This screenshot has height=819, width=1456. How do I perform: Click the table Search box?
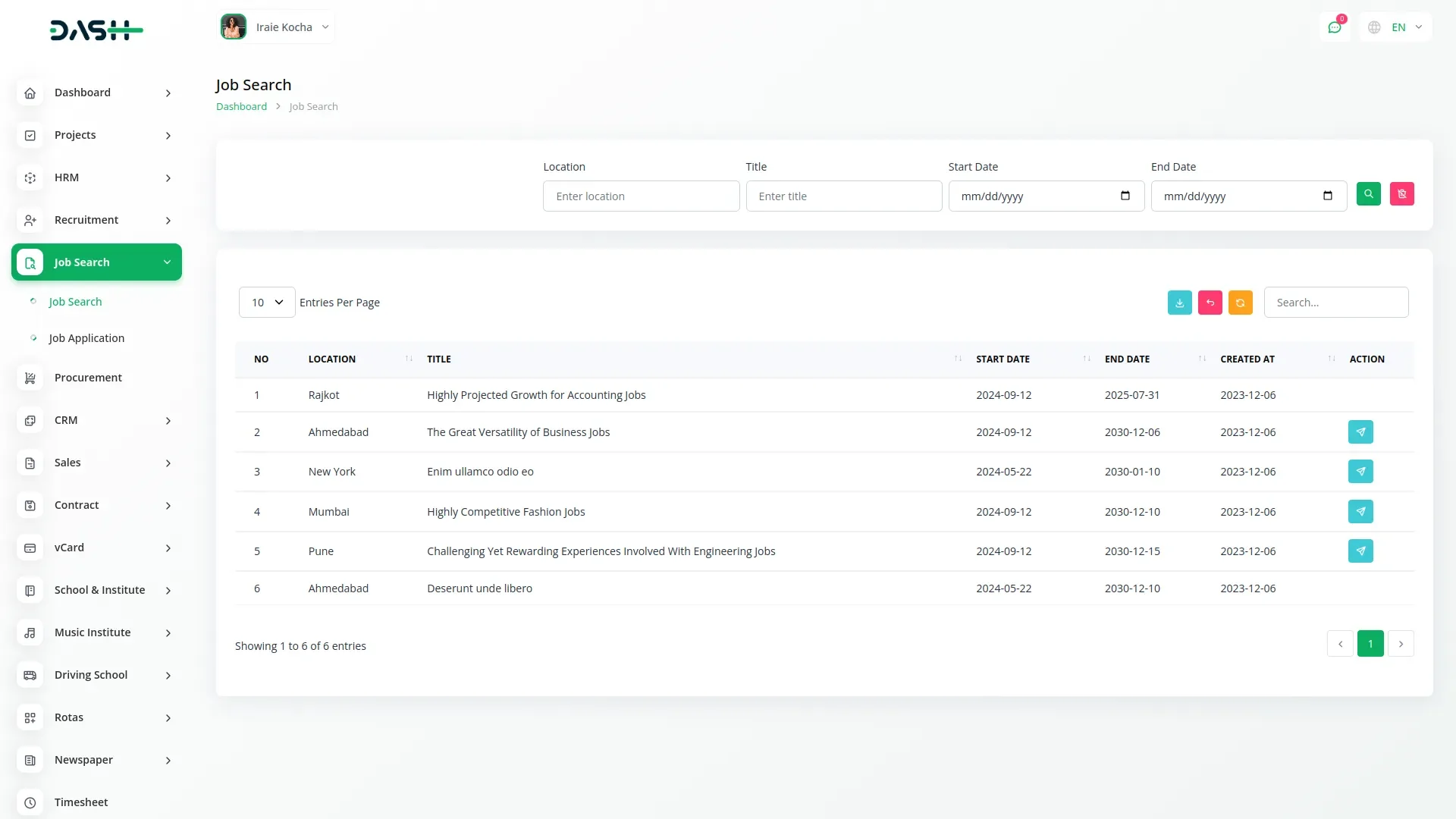pos(1335,303)
